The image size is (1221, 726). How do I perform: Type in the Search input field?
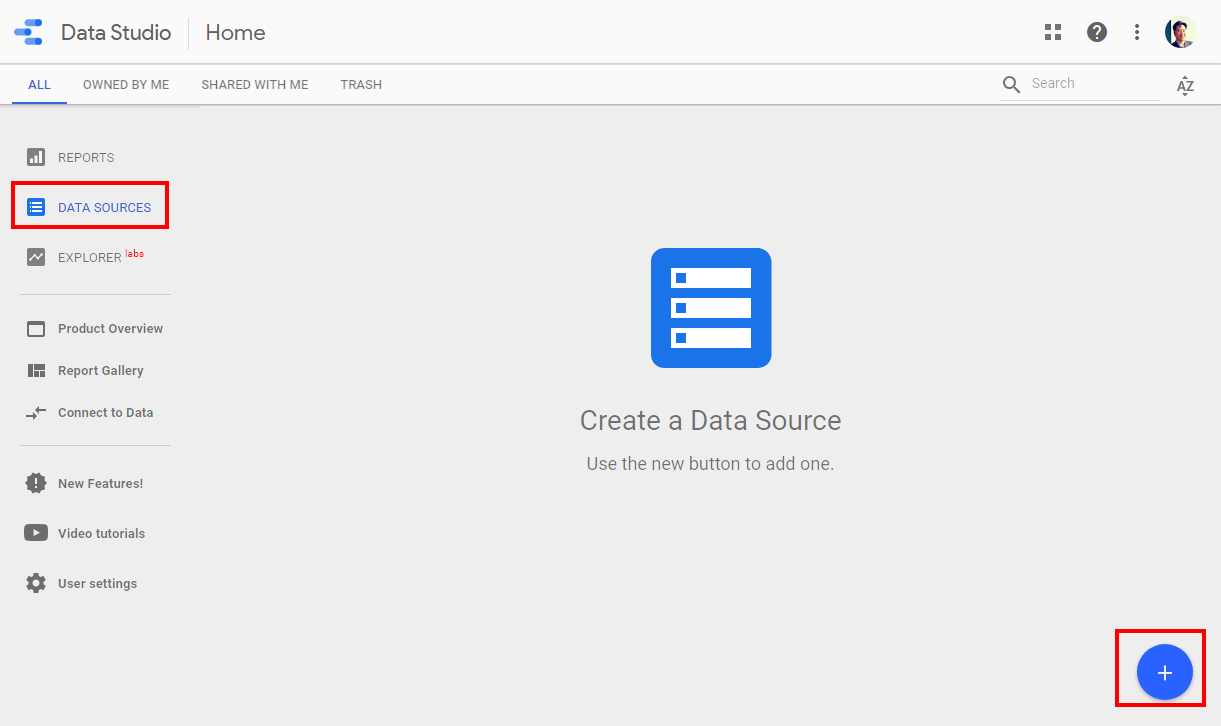[1092, 84]
